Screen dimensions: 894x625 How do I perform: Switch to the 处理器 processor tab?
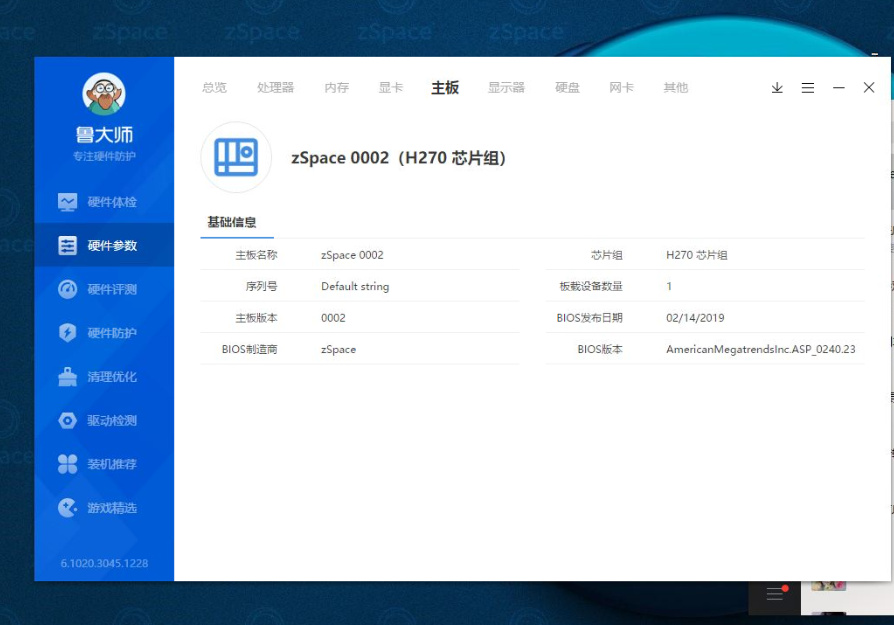point(275,88)
